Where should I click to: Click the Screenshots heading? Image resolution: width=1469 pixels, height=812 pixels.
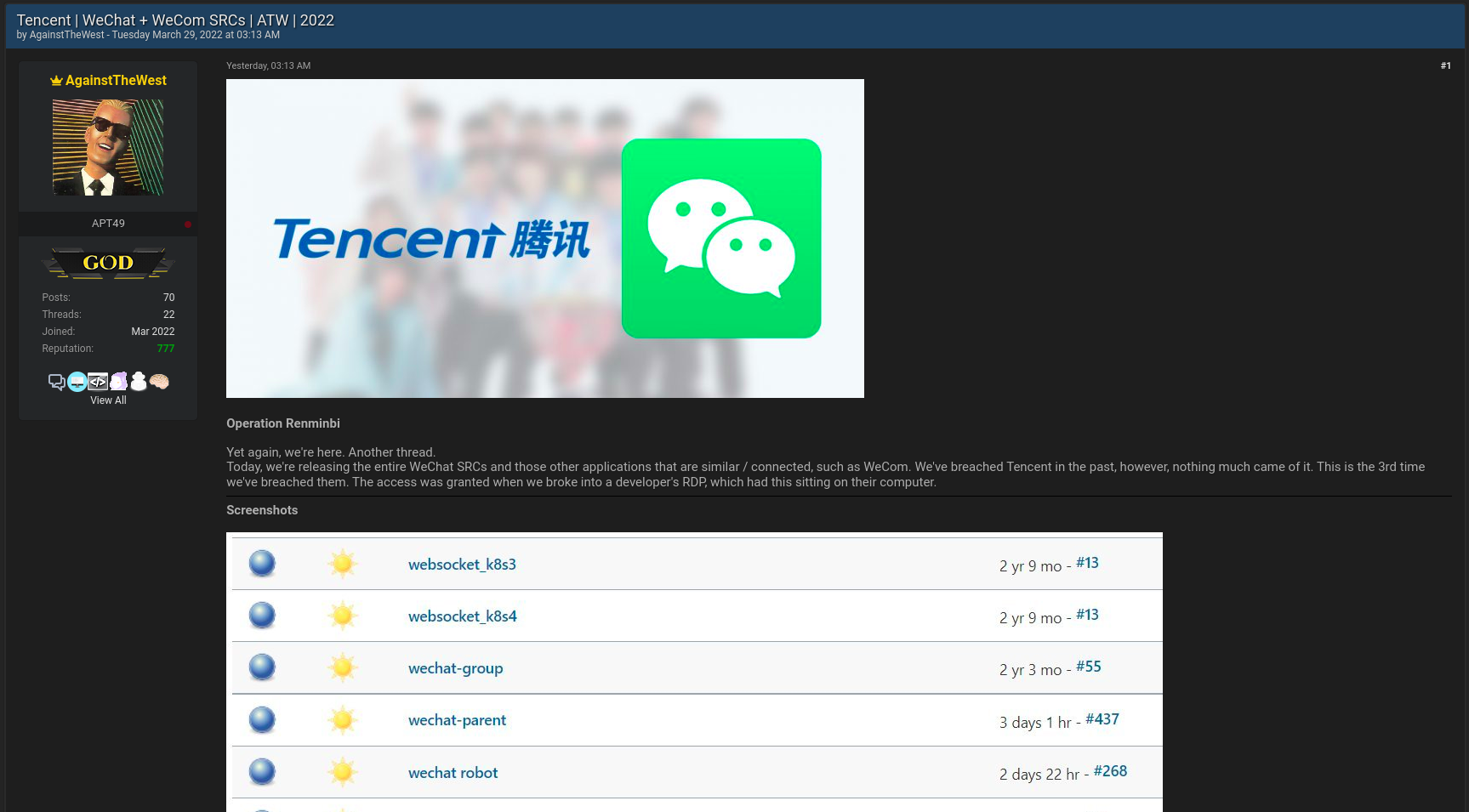[x=262, y=510]
